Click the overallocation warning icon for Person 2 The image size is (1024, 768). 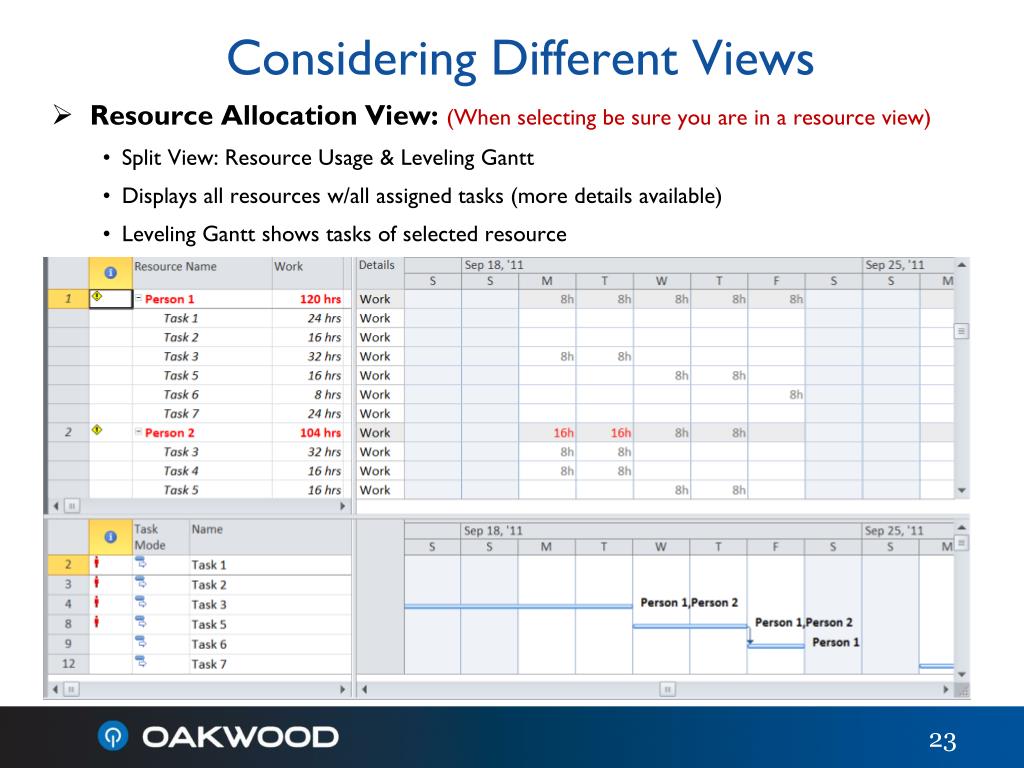[x=97, y=430]
